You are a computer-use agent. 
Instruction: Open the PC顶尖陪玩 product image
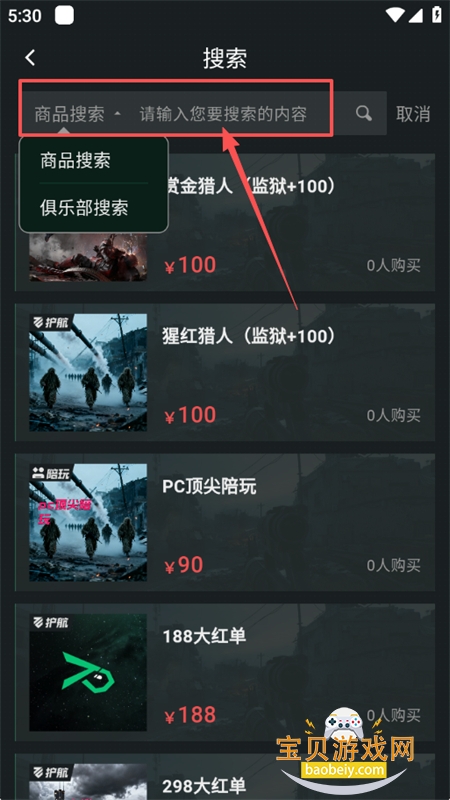(88, 522)
